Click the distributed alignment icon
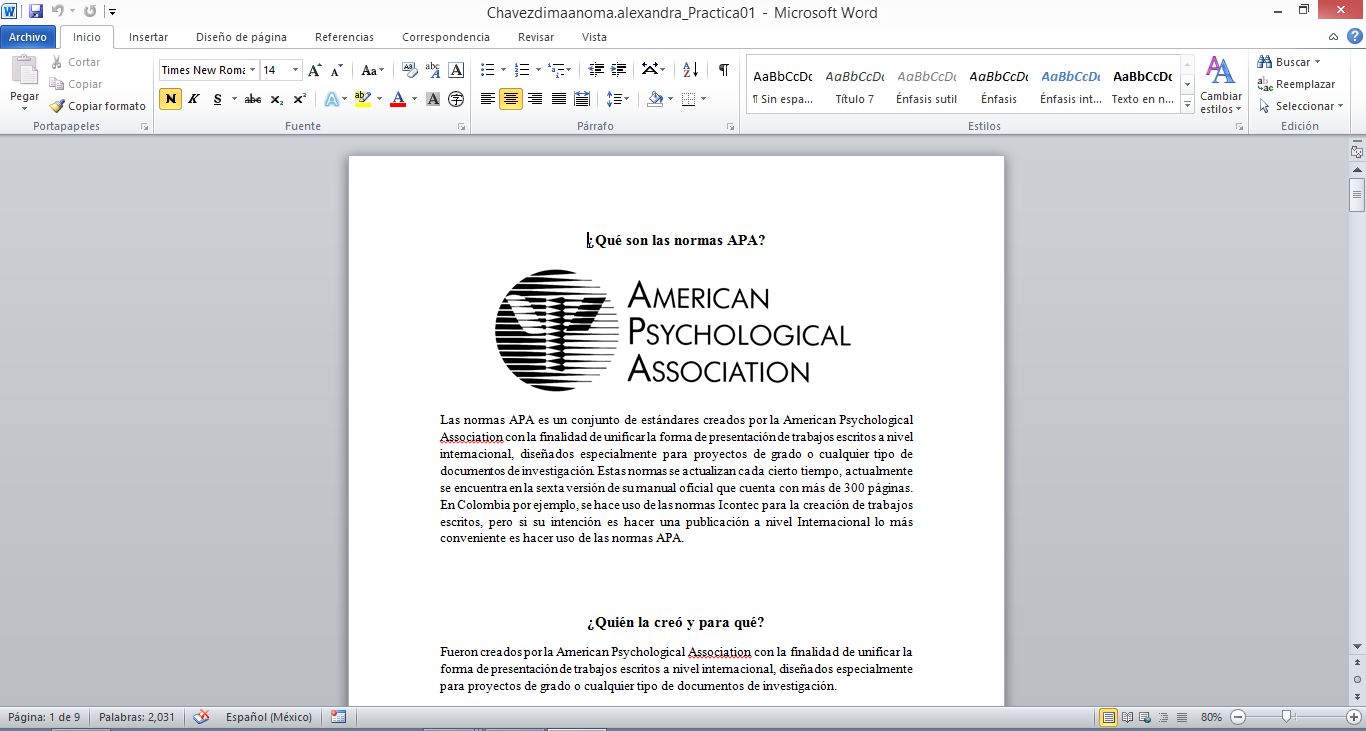This screenshot has height=731, width=1366. pyautogui.click(x=583, y=99)
